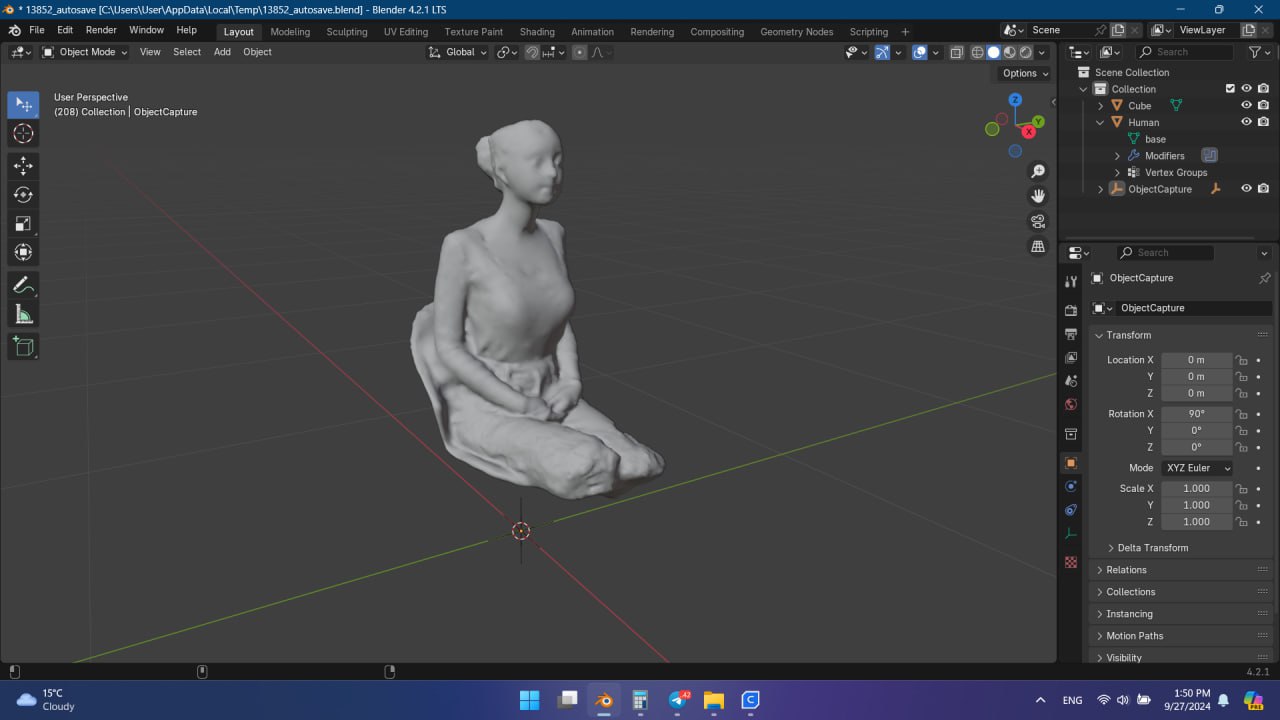The height and width of the screenshot is (720, 1280).
Task: Open the View Layer properties tab
Action: tap(1071, 358)
